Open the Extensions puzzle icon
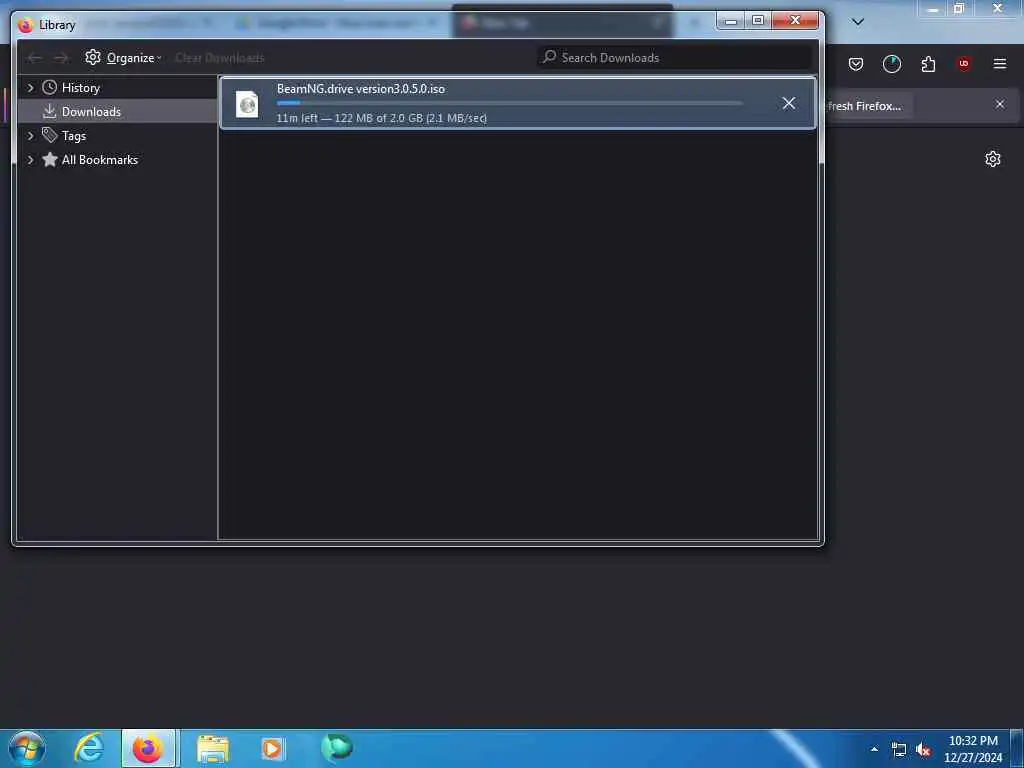Screen dimensions: 1024x768 [x=928, y=64]
